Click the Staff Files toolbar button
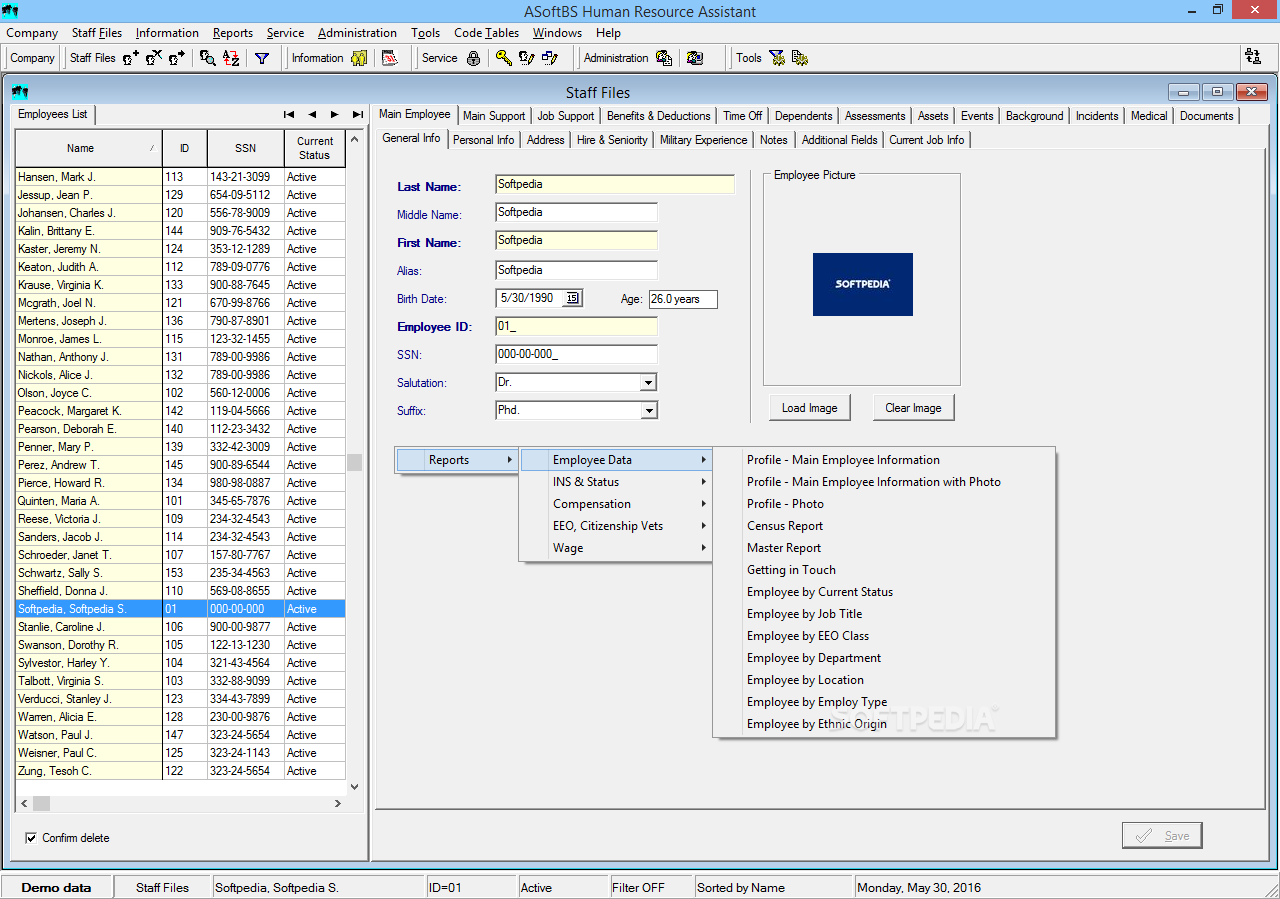The height and width of the screenshot is (899, 1280). click(x=93, y=58)
